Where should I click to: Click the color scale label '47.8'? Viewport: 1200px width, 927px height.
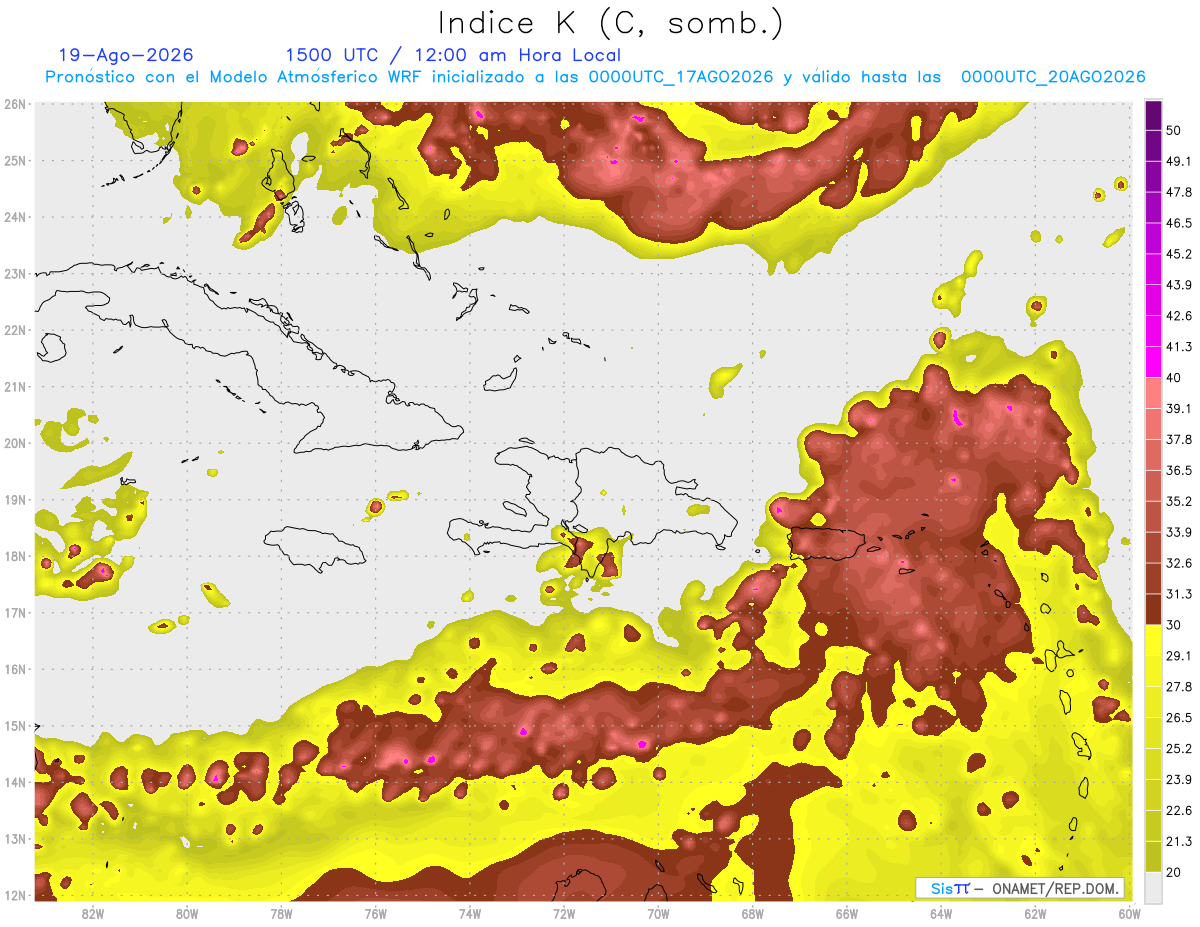click(1179, 192)
